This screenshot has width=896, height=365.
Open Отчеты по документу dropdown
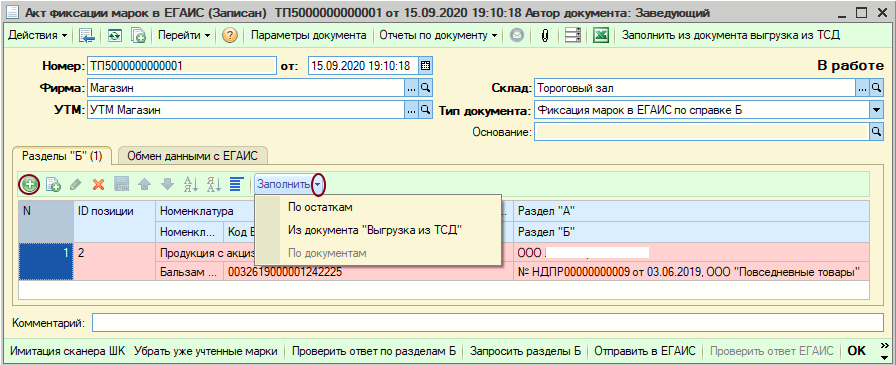coord(438,35)
